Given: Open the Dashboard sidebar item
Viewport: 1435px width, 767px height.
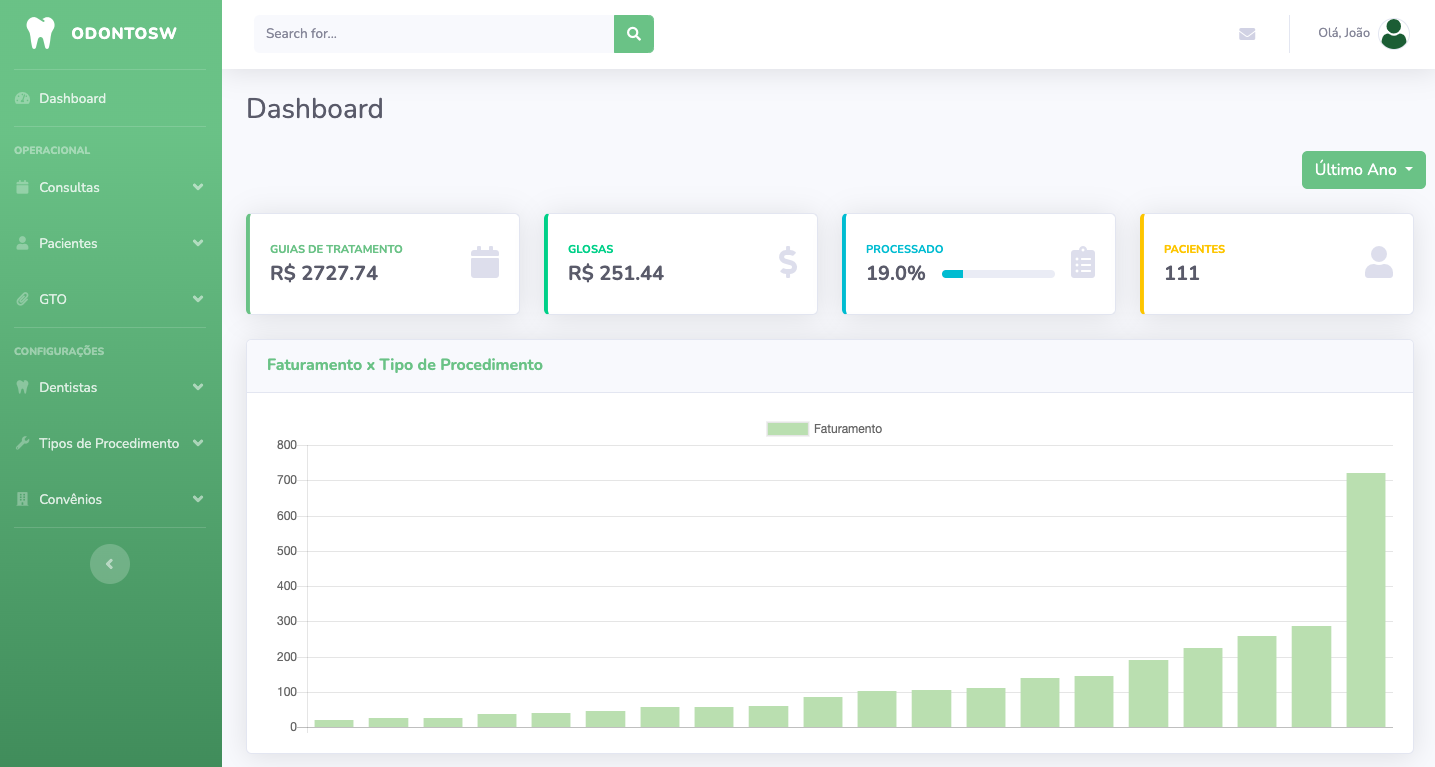Looking at the screenshot, I should (x=72, y=98).
